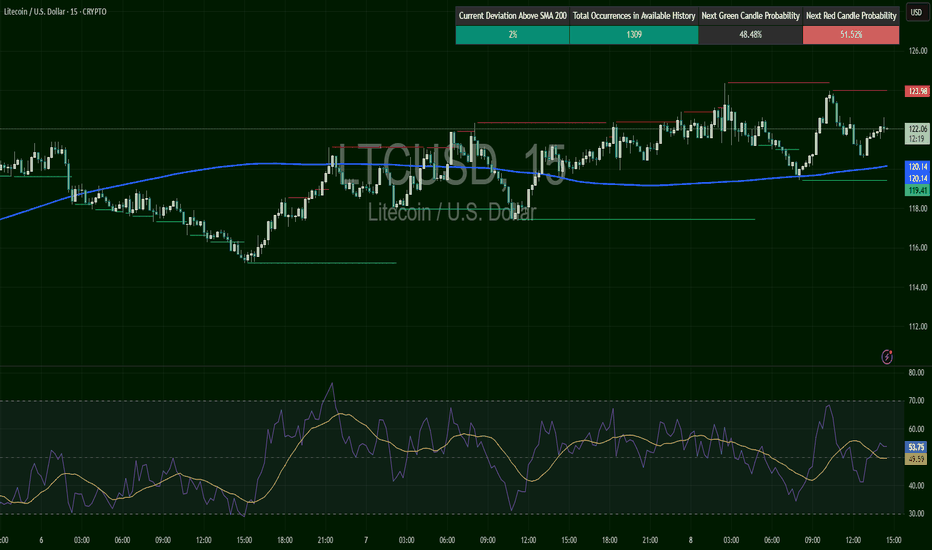This screenshot has width=932, height=550.
Task: Click the 116.00 price axis label
Action: [x=918, y=248]
